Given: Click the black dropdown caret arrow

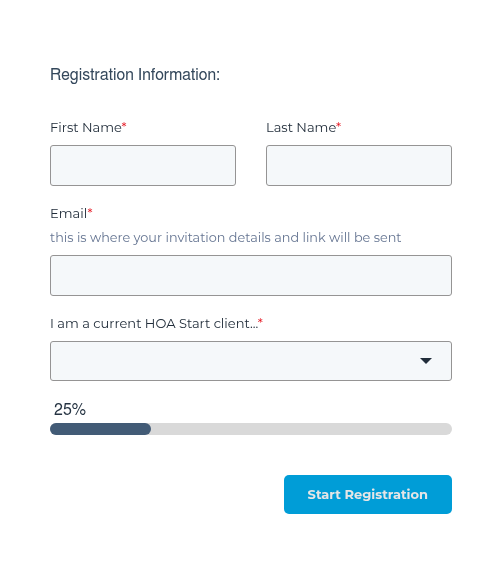Looking at the screenshot, I should [426, 361].
